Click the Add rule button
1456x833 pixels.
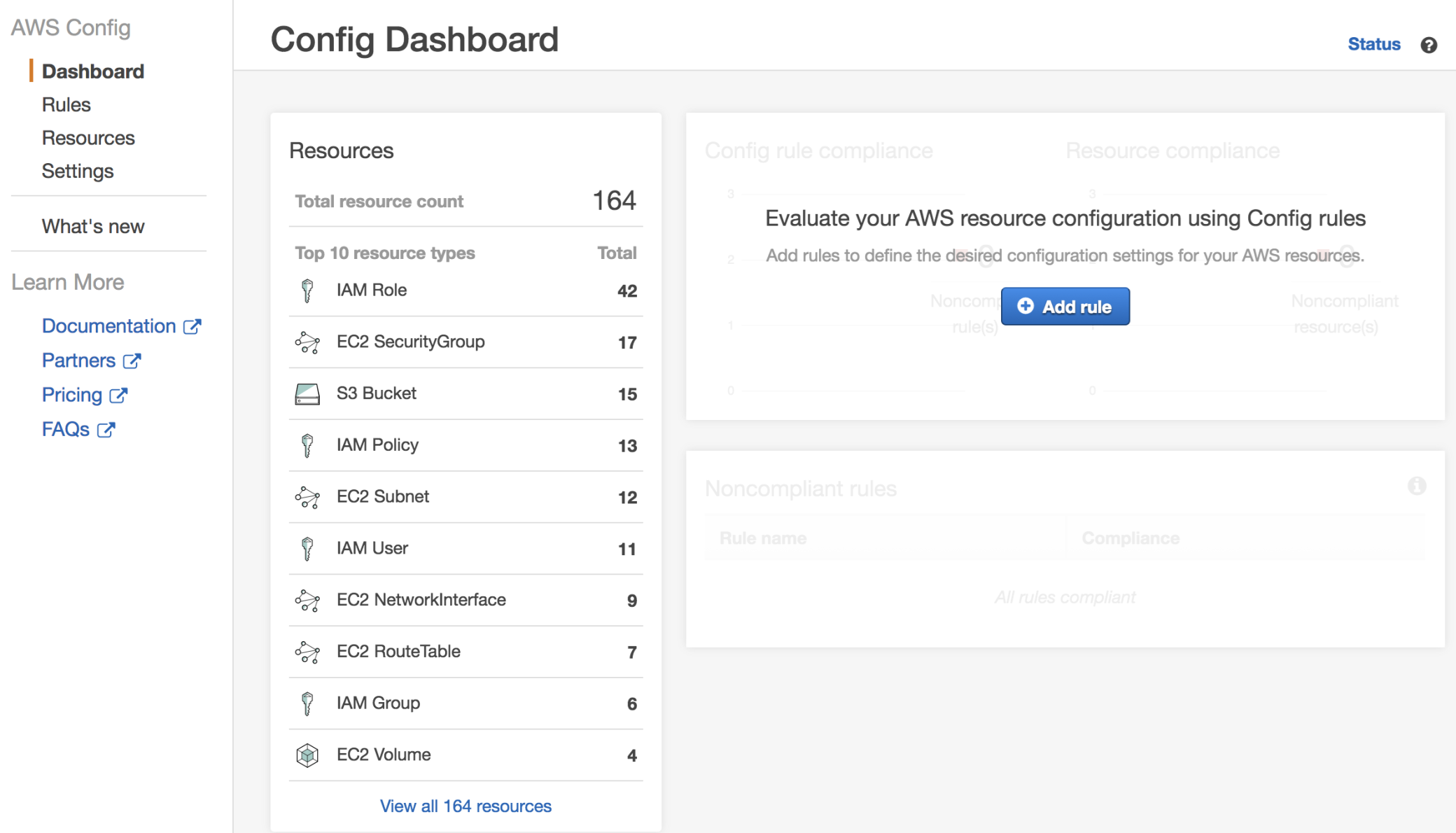point(1065,307)
